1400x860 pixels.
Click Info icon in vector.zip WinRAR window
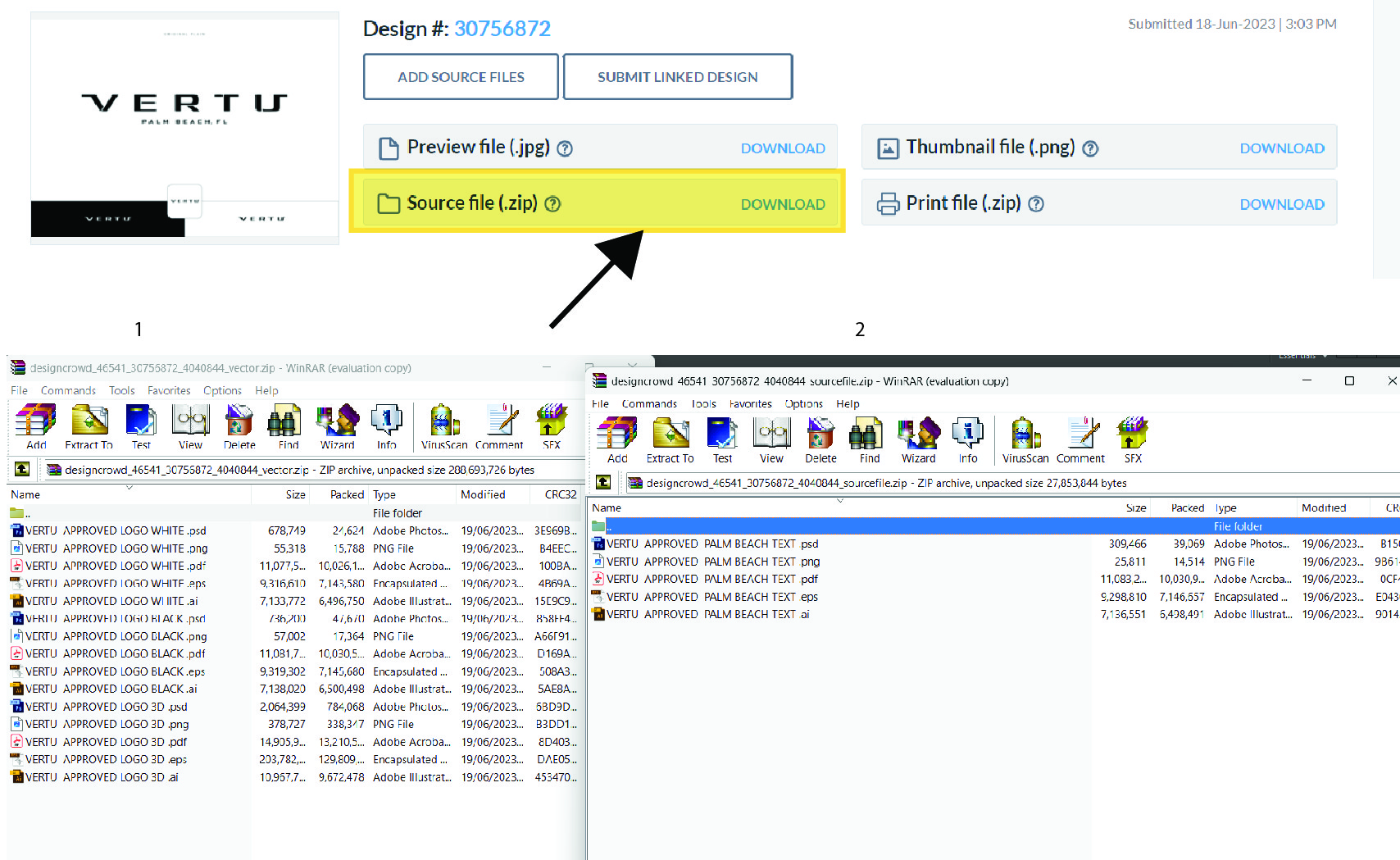[386, 426]
